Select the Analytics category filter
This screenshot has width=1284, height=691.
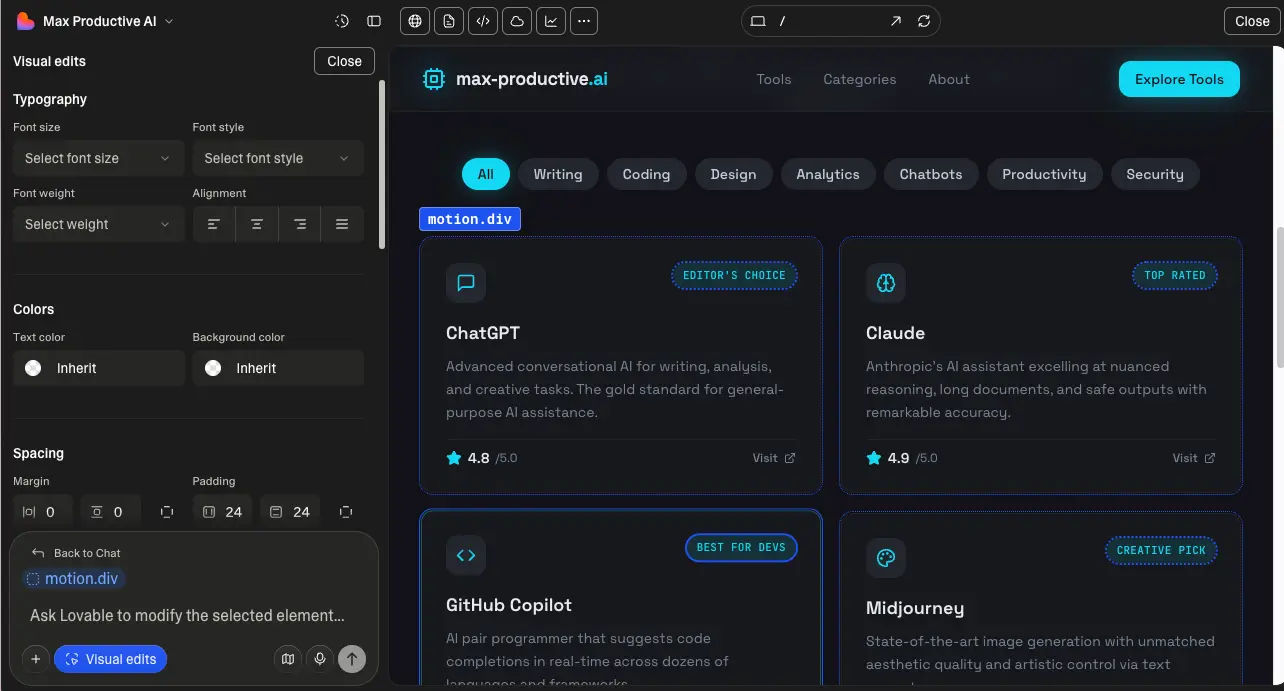click(828, 174)
